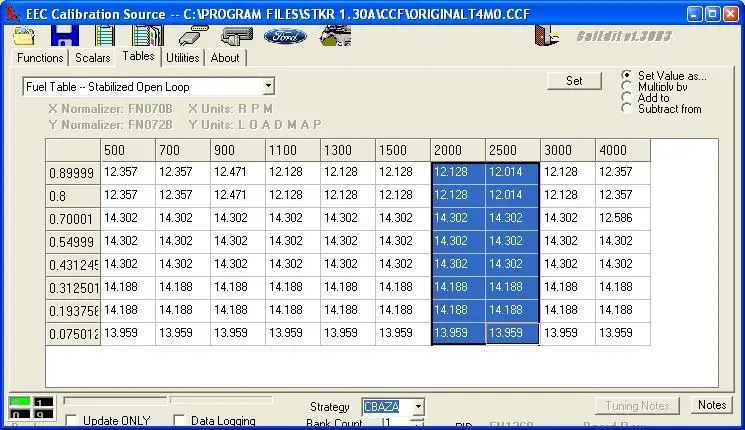
Task: Click the car engine picture icon
Action: pos(336,37)
